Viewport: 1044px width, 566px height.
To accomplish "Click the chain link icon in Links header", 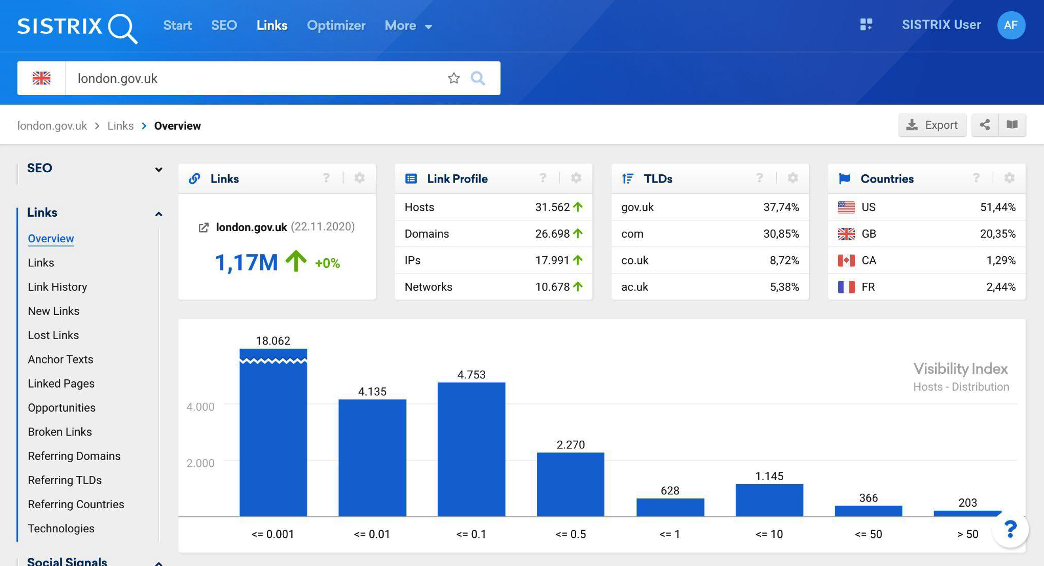I will tap(194, 178).
